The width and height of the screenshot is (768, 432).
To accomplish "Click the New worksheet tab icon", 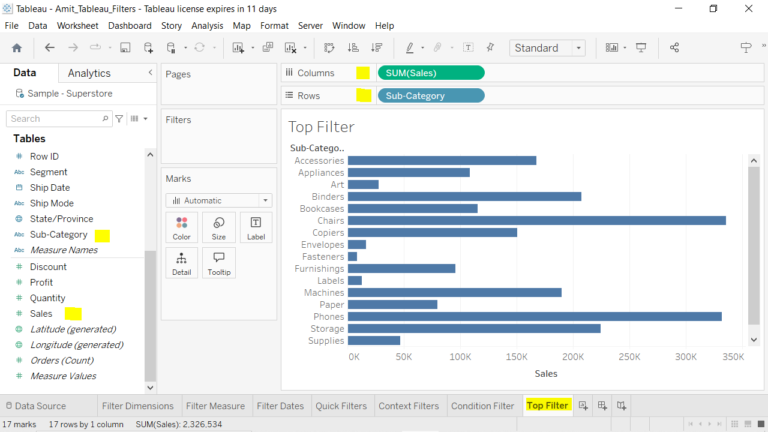I will pyautogui.click(x=584, y=406).
